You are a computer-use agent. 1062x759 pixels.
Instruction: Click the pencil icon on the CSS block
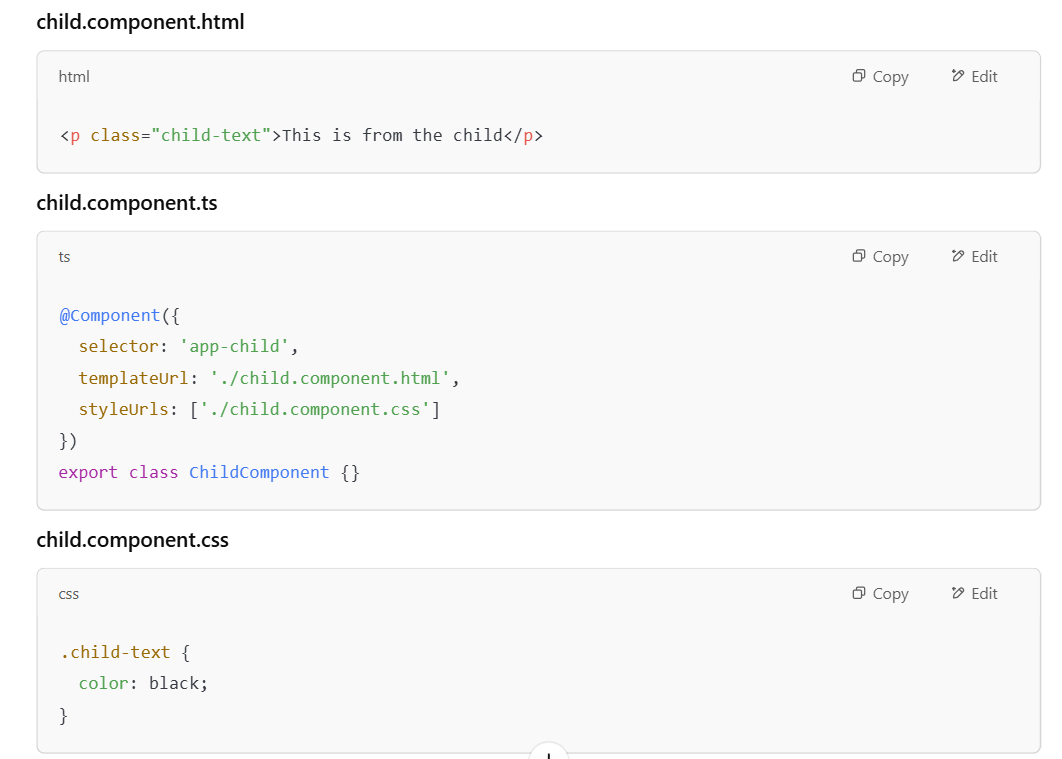pyautogui.click(x=958, y=593)
